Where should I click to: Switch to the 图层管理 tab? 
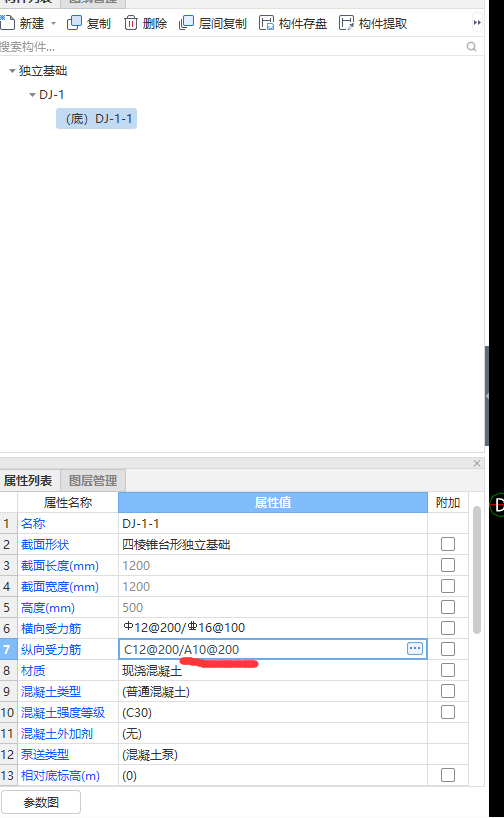[93, 480]
